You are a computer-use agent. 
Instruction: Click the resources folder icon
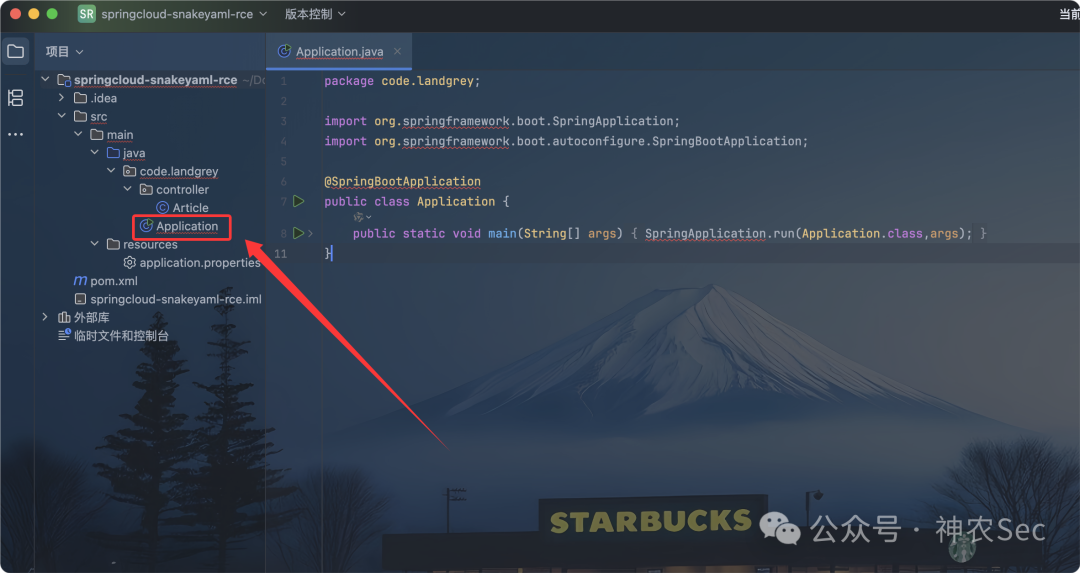click(x=114, y=244)
